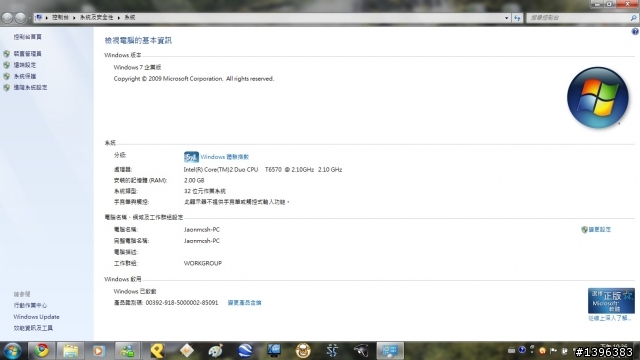Open the Windows Update sidebar link
This screenshot has height=360, width=640.
point(36,317)
